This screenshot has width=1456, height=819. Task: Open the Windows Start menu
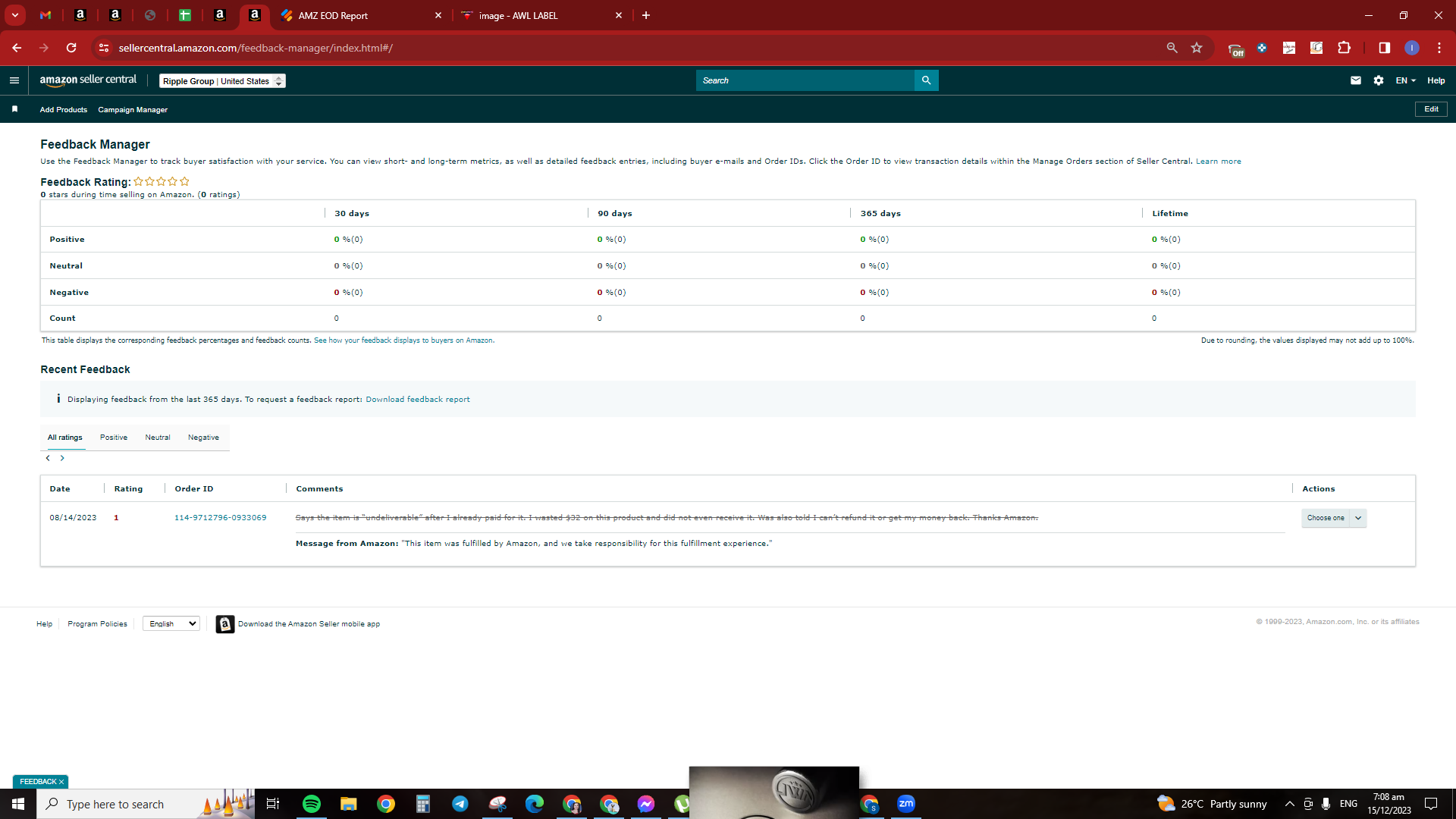18,804
